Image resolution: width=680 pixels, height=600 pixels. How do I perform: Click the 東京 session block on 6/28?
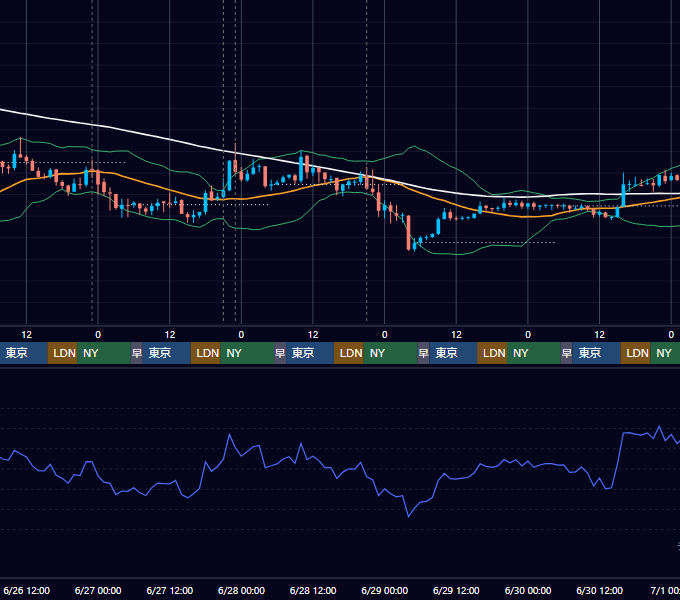click(x=310, y=353)
